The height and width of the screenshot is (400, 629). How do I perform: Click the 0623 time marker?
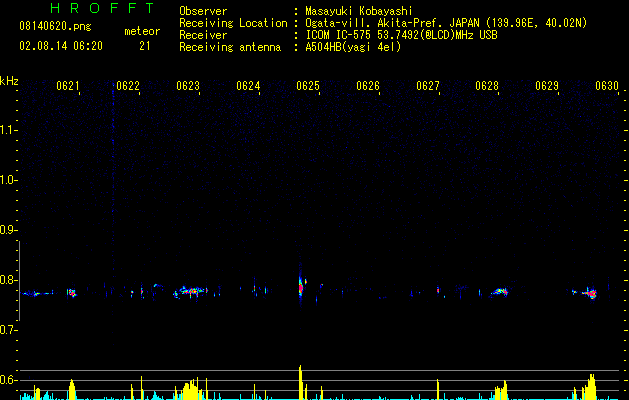click(188, 86)
